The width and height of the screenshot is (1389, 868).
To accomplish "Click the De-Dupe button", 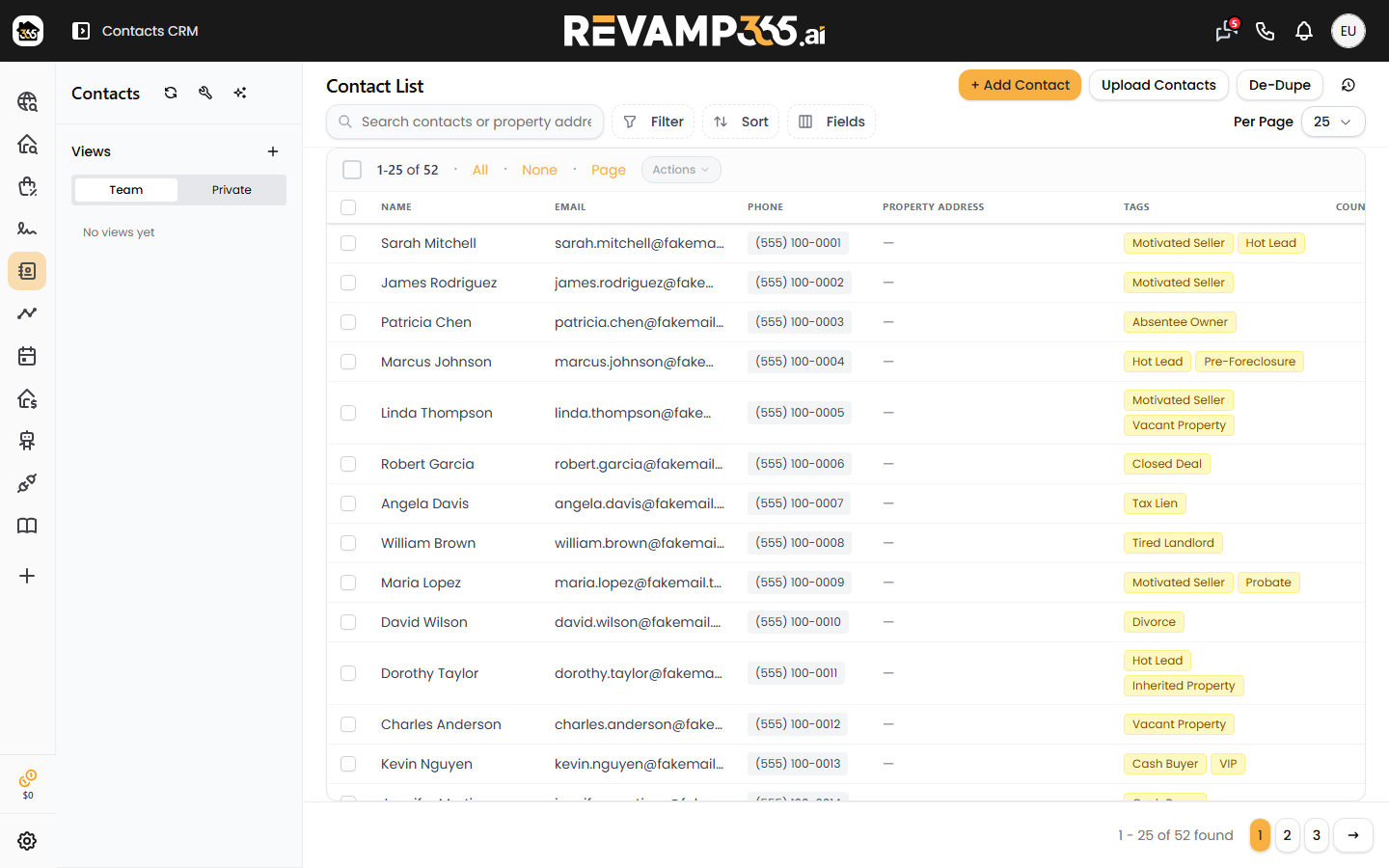I will pyautogui.click(x=1280, y=85).
